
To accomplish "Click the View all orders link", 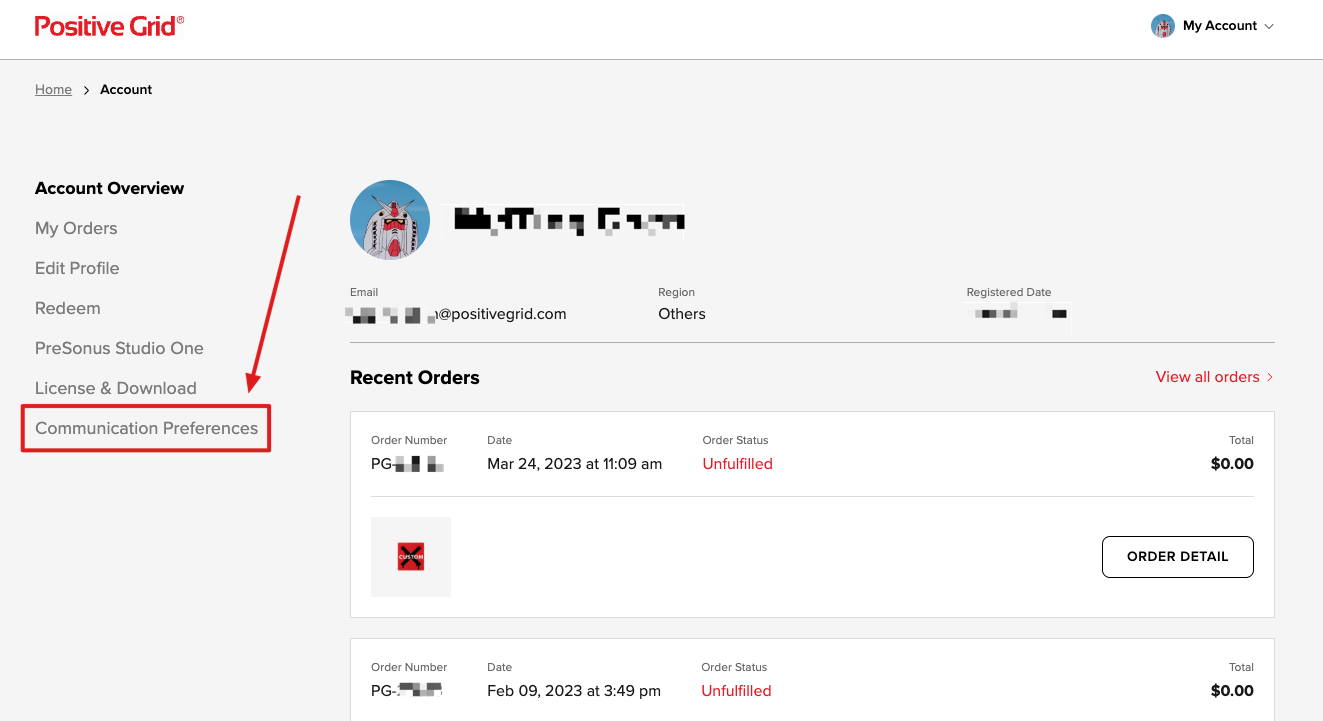I will point(1207,377).
